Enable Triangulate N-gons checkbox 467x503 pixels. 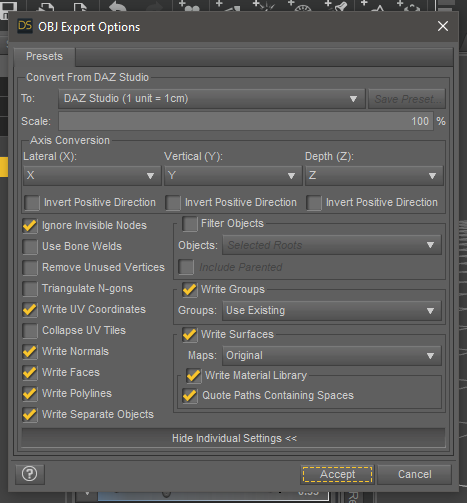tap(30, 289)
